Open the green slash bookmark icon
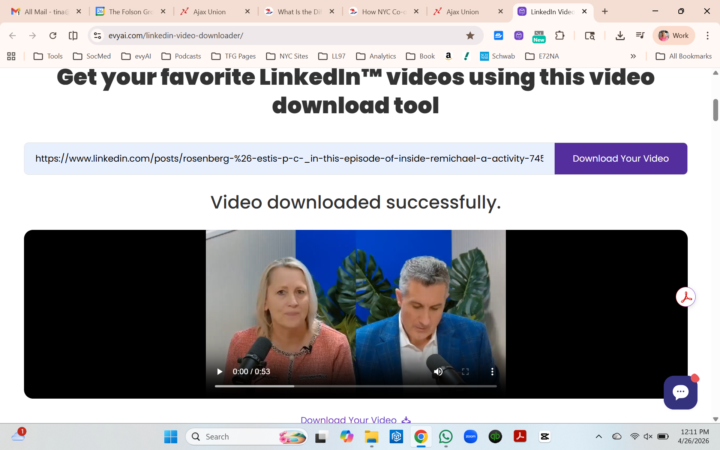Screen dimensions: 720x450 (466, 56)
